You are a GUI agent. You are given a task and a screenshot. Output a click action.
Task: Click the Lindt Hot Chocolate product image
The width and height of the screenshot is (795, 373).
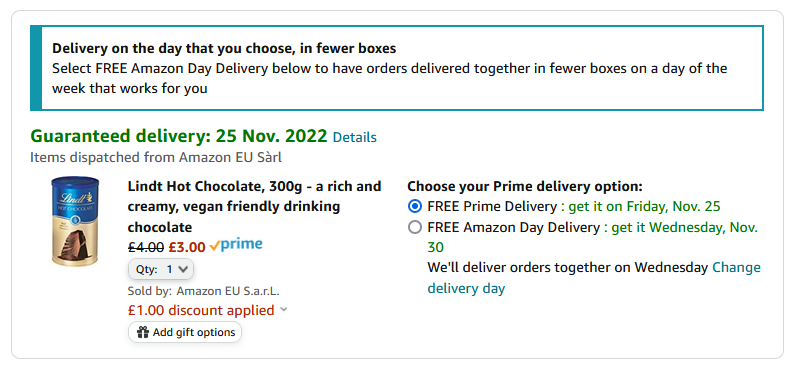pyautogui.click(x=75, y=221)
